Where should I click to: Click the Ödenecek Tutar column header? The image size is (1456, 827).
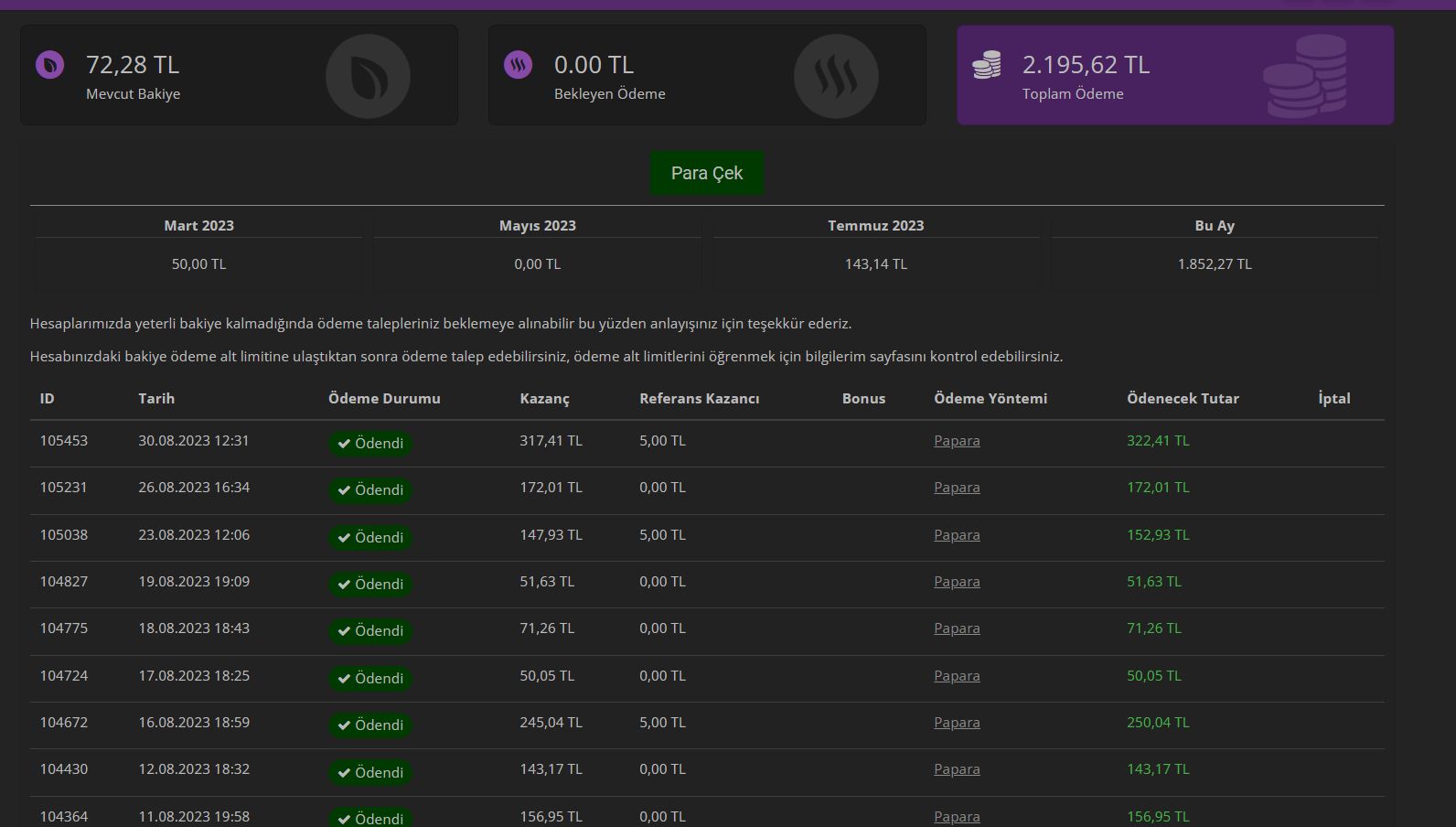(1183, 399)
